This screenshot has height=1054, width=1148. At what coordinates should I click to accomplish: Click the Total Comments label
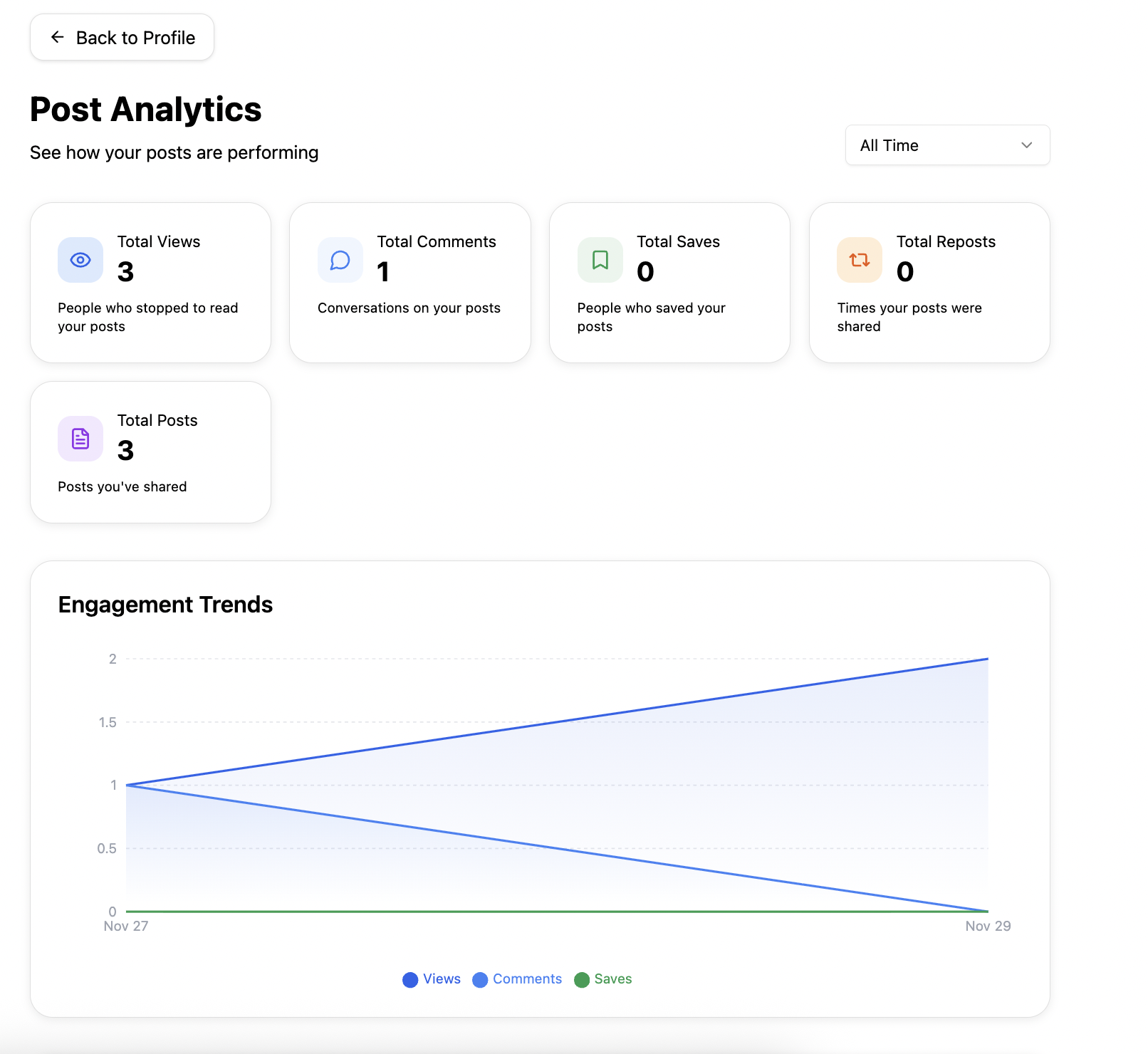437,242
